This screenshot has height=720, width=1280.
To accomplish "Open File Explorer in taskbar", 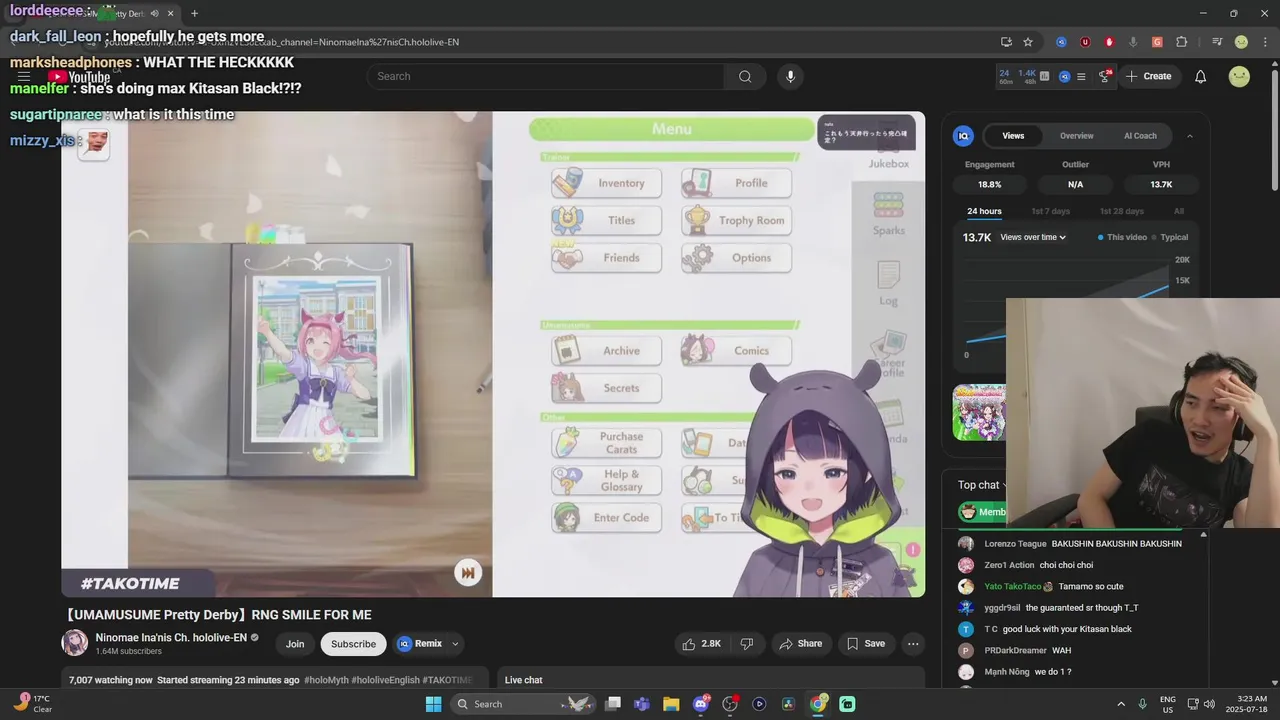I will (x=671, y=704).
